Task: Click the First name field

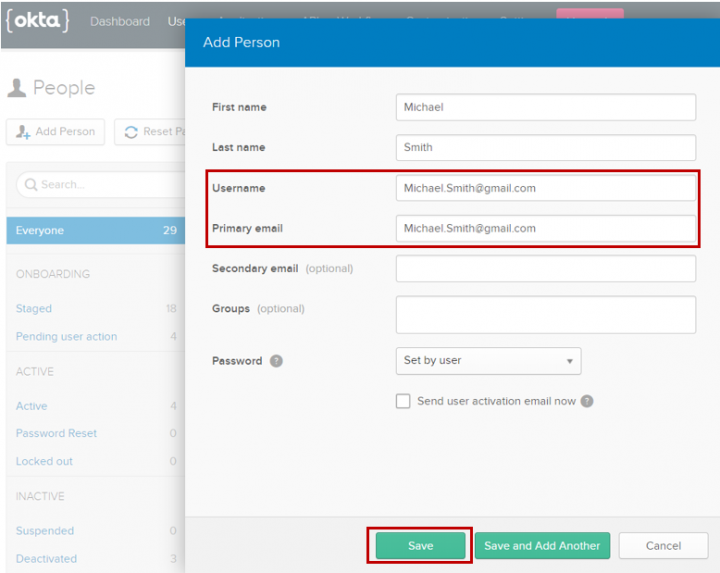Action: click(545, 107)
